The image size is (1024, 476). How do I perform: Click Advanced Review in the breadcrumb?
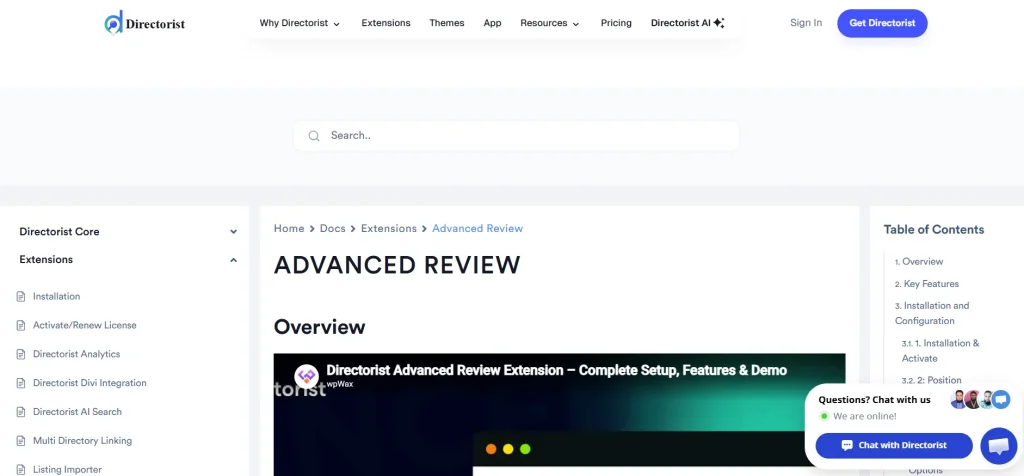pos(477,229)
